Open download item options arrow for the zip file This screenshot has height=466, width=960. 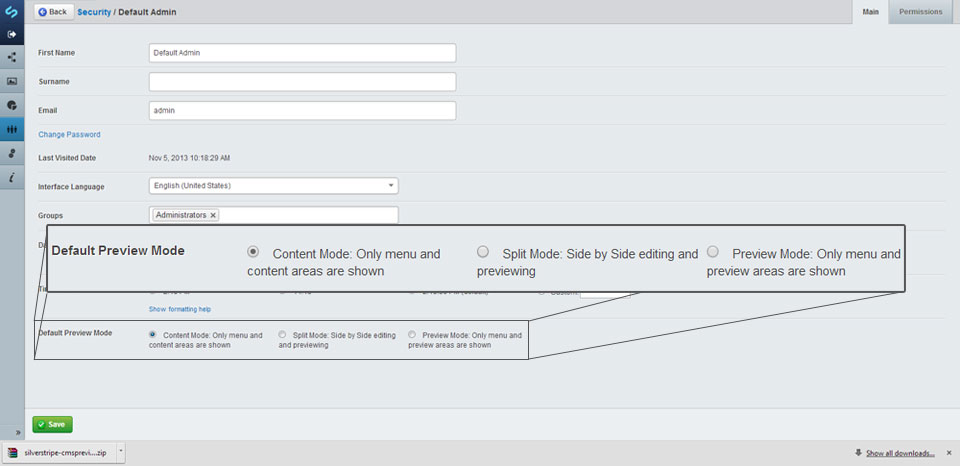click(x=121, y=453)
